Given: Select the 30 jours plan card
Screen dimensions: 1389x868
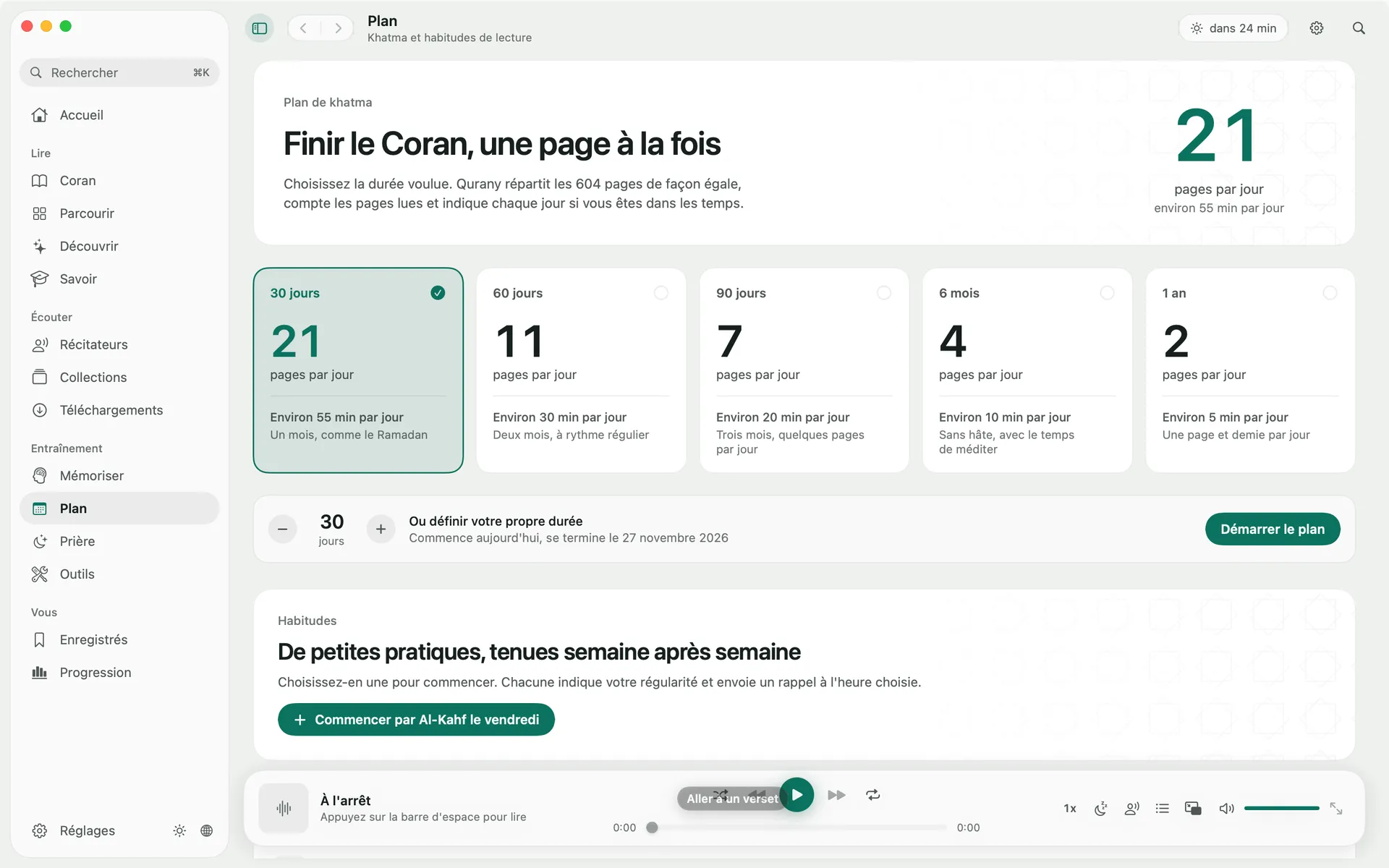Looking at the screenshot, I should [358, 370].
